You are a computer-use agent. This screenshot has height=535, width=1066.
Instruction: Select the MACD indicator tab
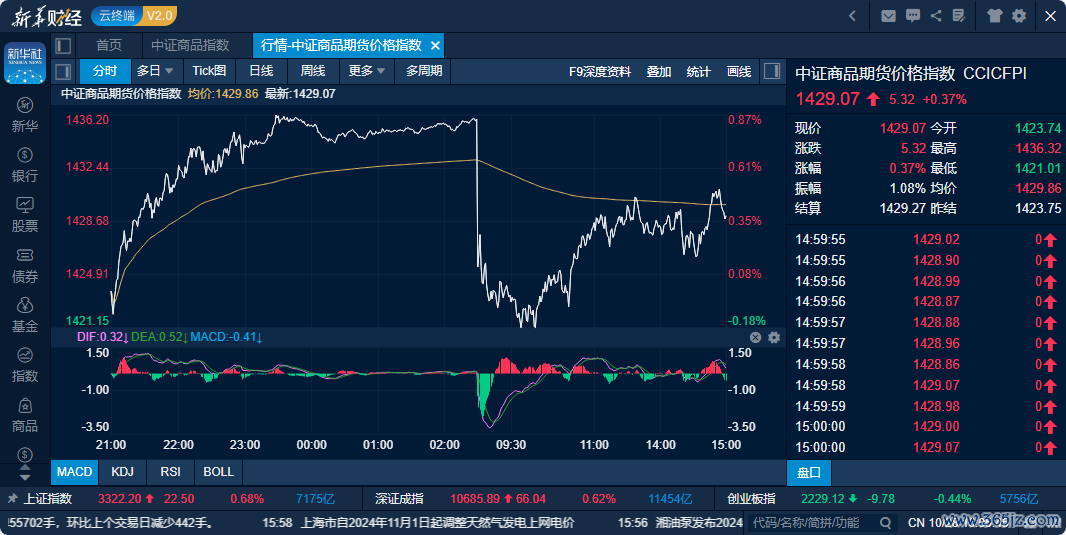(x=74, y=472)
